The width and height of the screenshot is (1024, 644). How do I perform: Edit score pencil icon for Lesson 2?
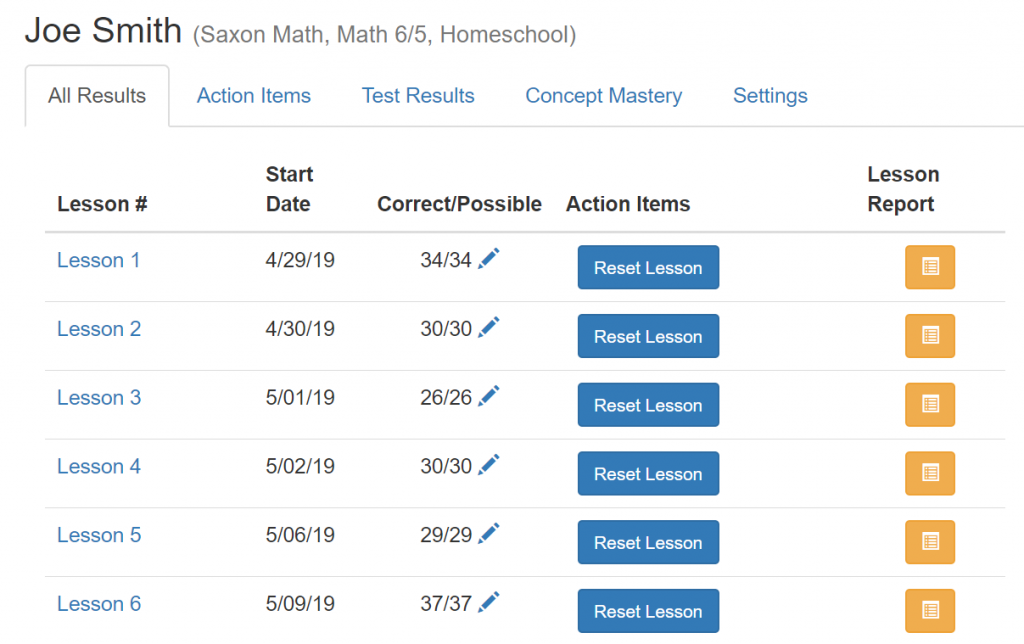click(x=488, y=327)
